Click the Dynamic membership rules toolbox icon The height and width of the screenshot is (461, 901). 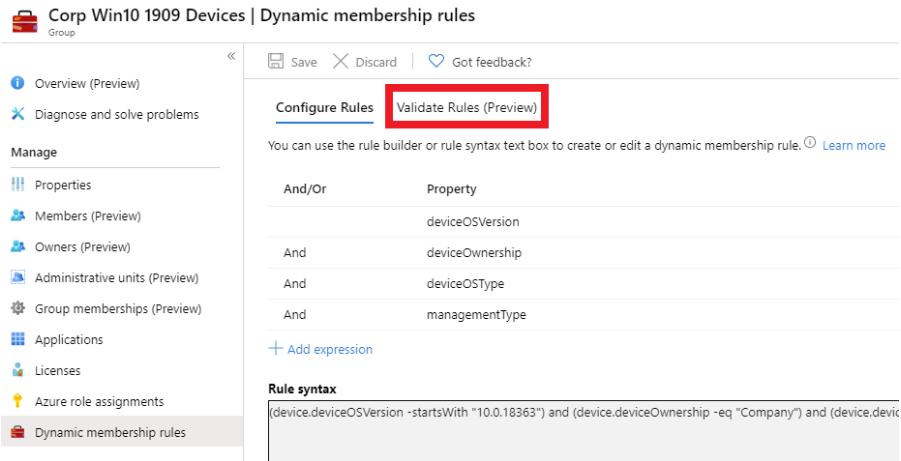click(x=18, y=432)
